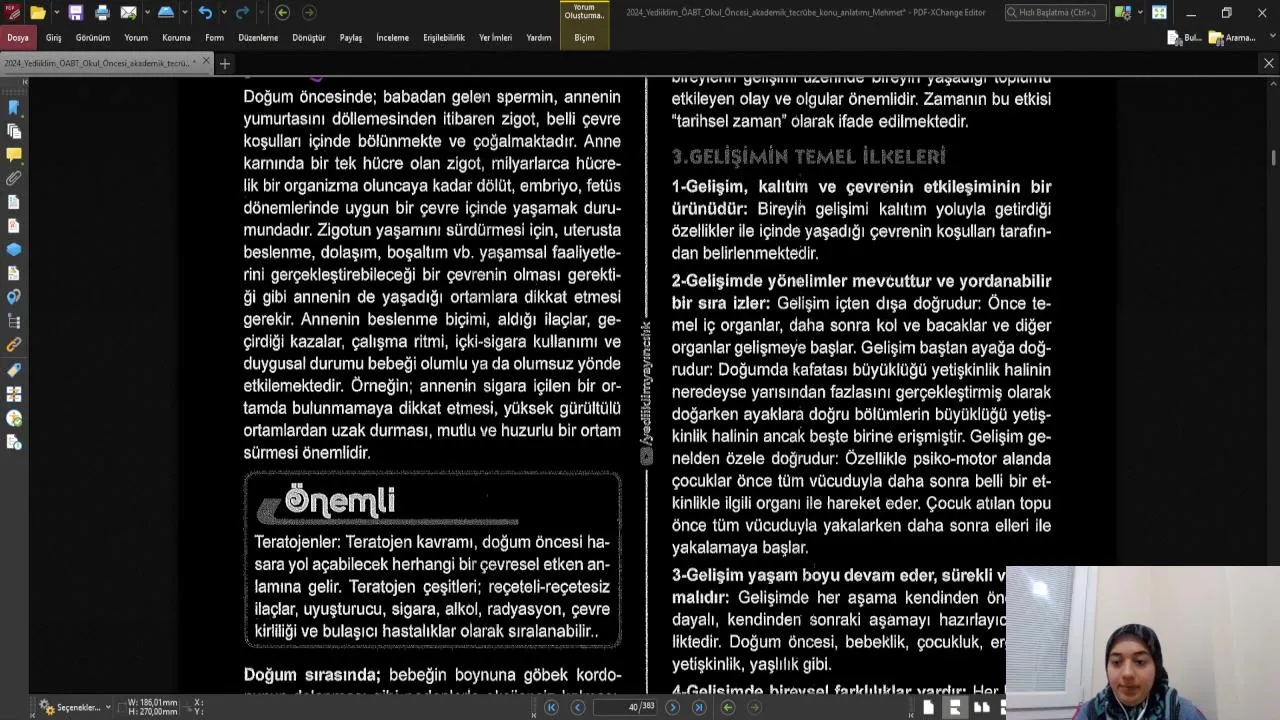This screenshot has height=720, width=1280.
Task: Switch to the İnceleme ribbon tab
Action: tap(392, 38)
